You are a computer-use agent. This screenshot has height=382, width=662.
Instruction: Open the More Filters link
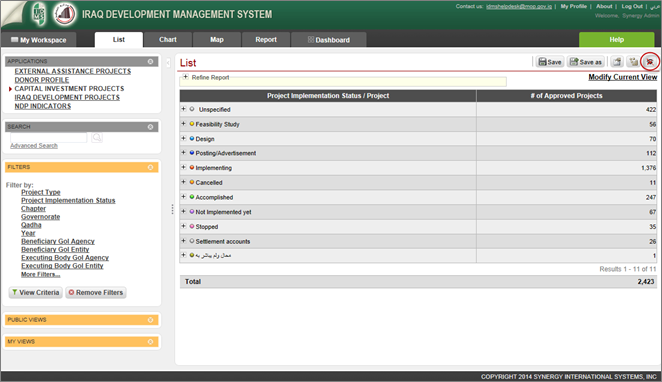click(x=41, y=274)
